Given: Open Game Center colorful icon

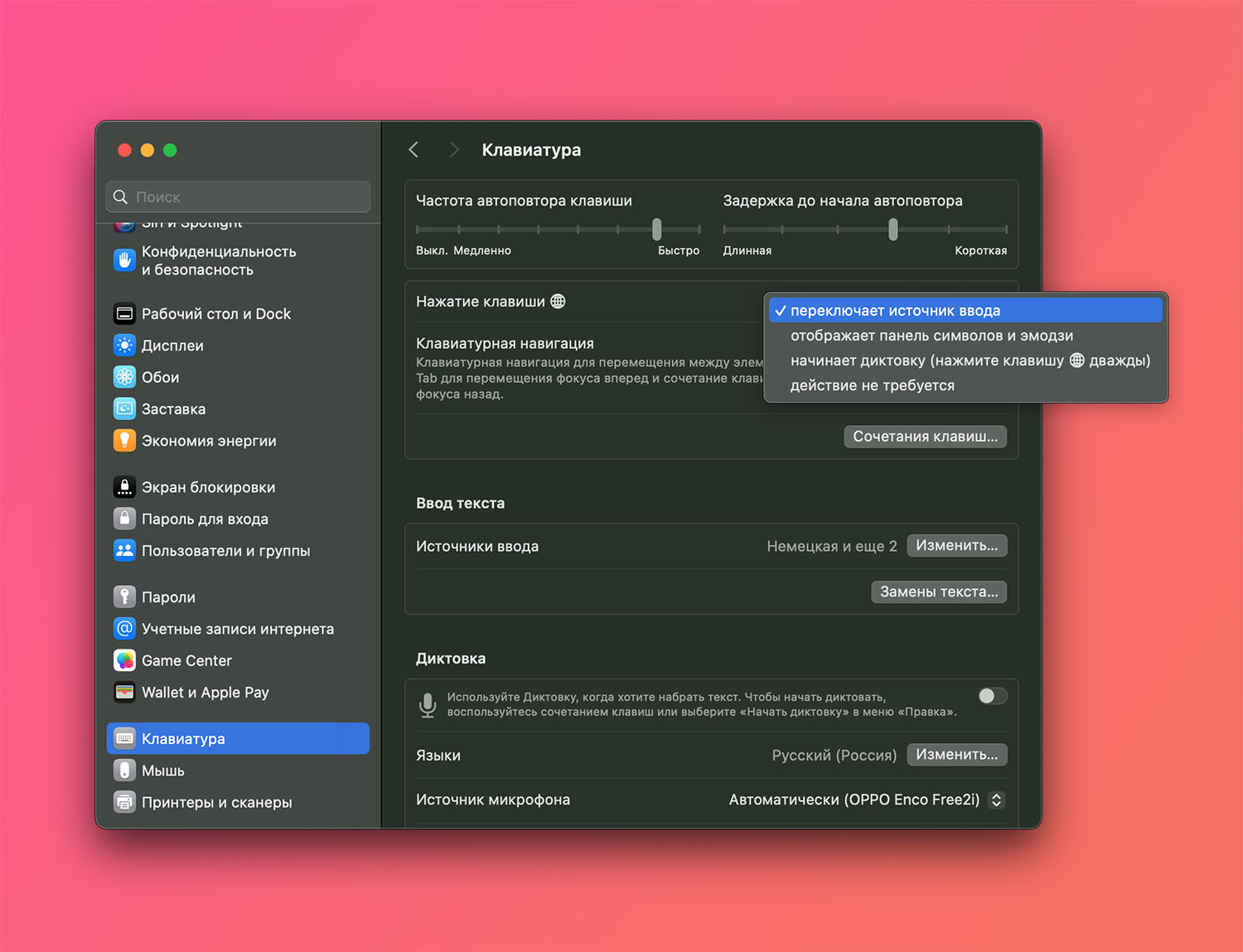Looking at the screenshot, I should coord(124,660).
